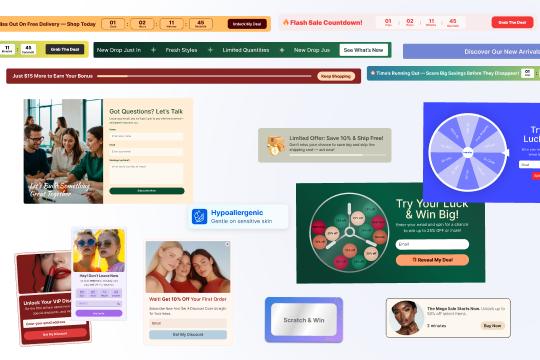Click the clock icon in Time's Running Out bar
540x360 pixels.
coord(373,73)
